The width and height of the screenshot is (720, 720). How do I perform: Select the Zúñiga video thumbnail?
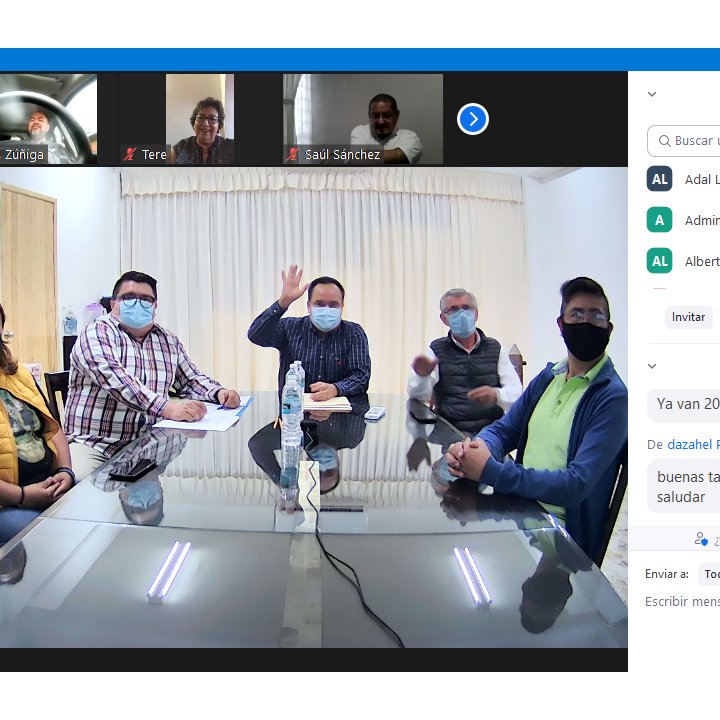click(48, 118)
